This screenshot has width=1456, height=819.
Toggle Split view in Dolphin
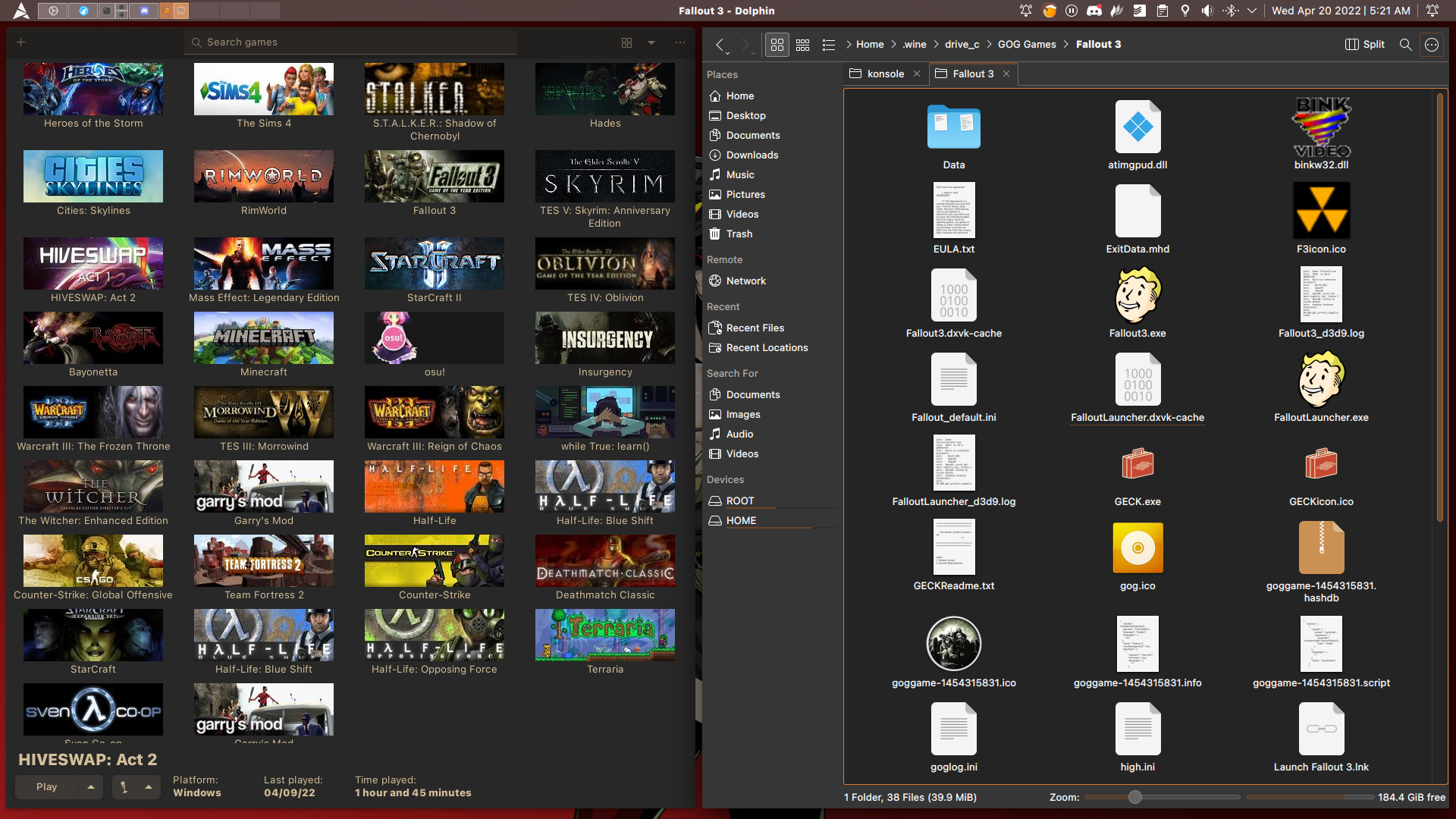coord(1365,45)
